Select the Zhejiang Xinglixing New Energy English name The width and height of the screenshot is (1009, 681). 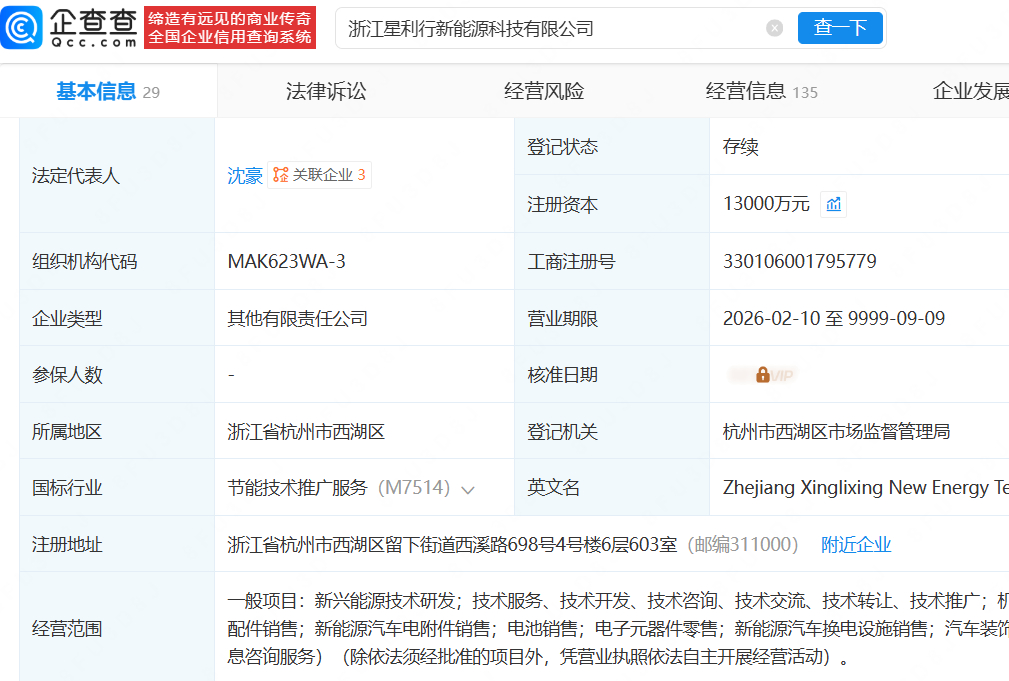(x=866, y=488)
